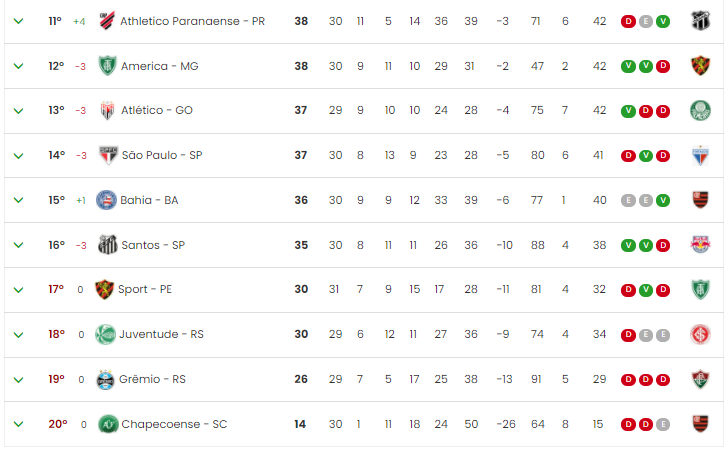Image resolution: width=726 pixels, height=451 pixels.
Task: Expand the Bahia row chevron
Action: point(19,200)
